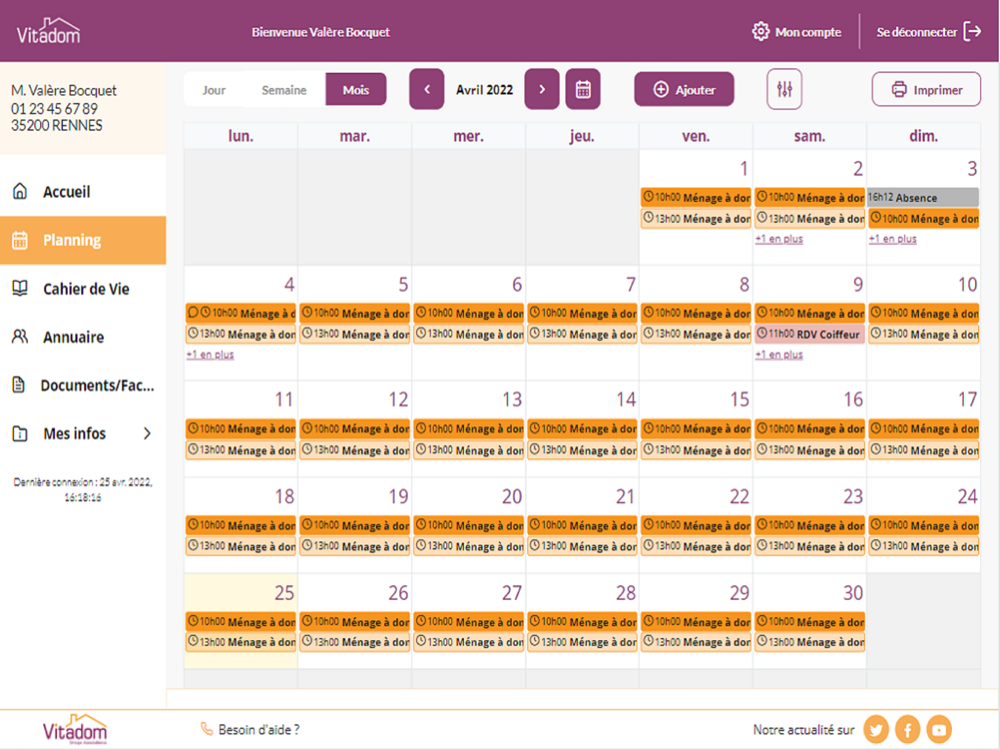Open 10h00 Ménage event on April 1
Viewport: 1000px width, 750px height.
pos(695,197)
